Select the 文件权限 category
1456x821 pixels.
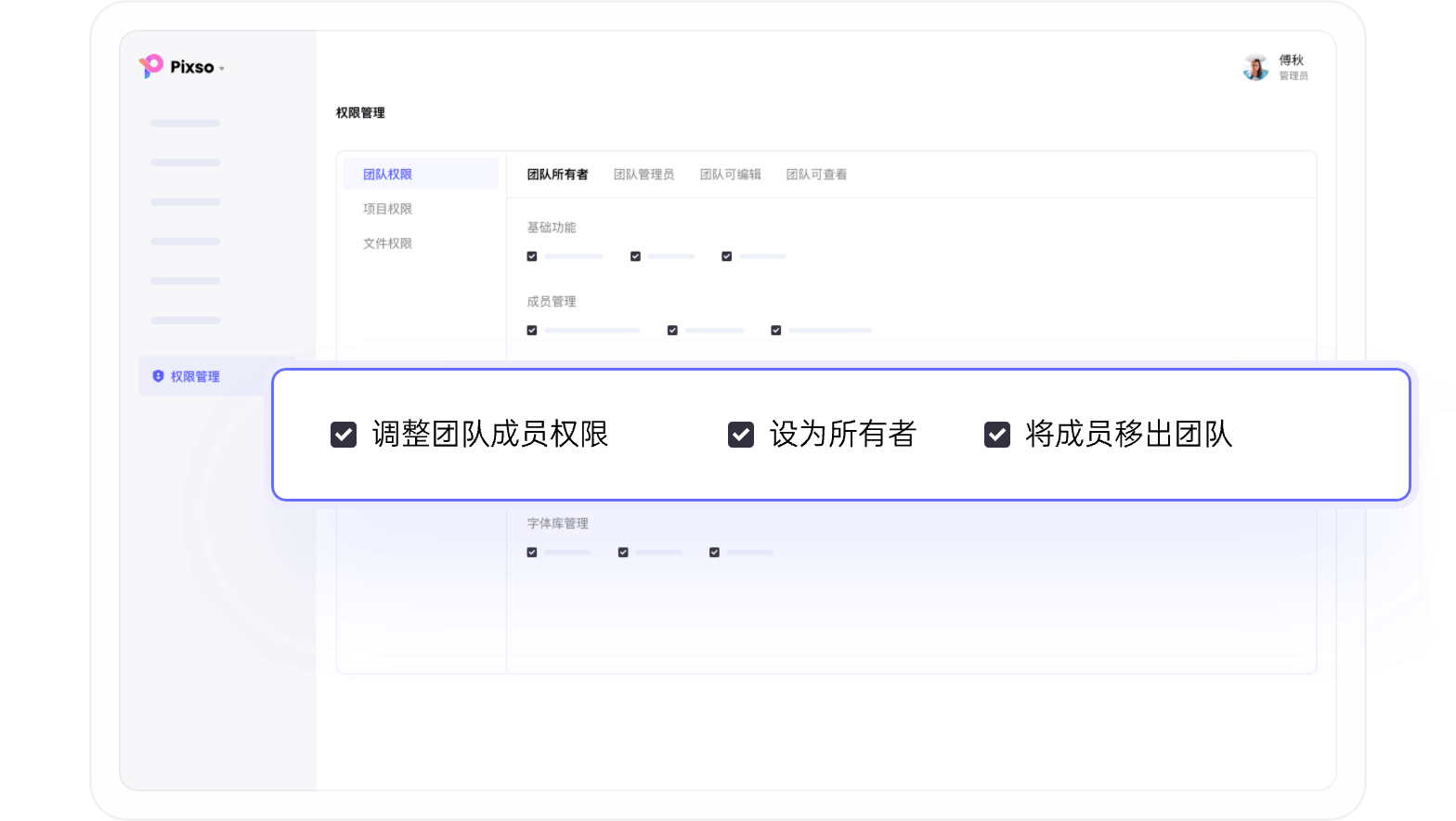point(387,243)
